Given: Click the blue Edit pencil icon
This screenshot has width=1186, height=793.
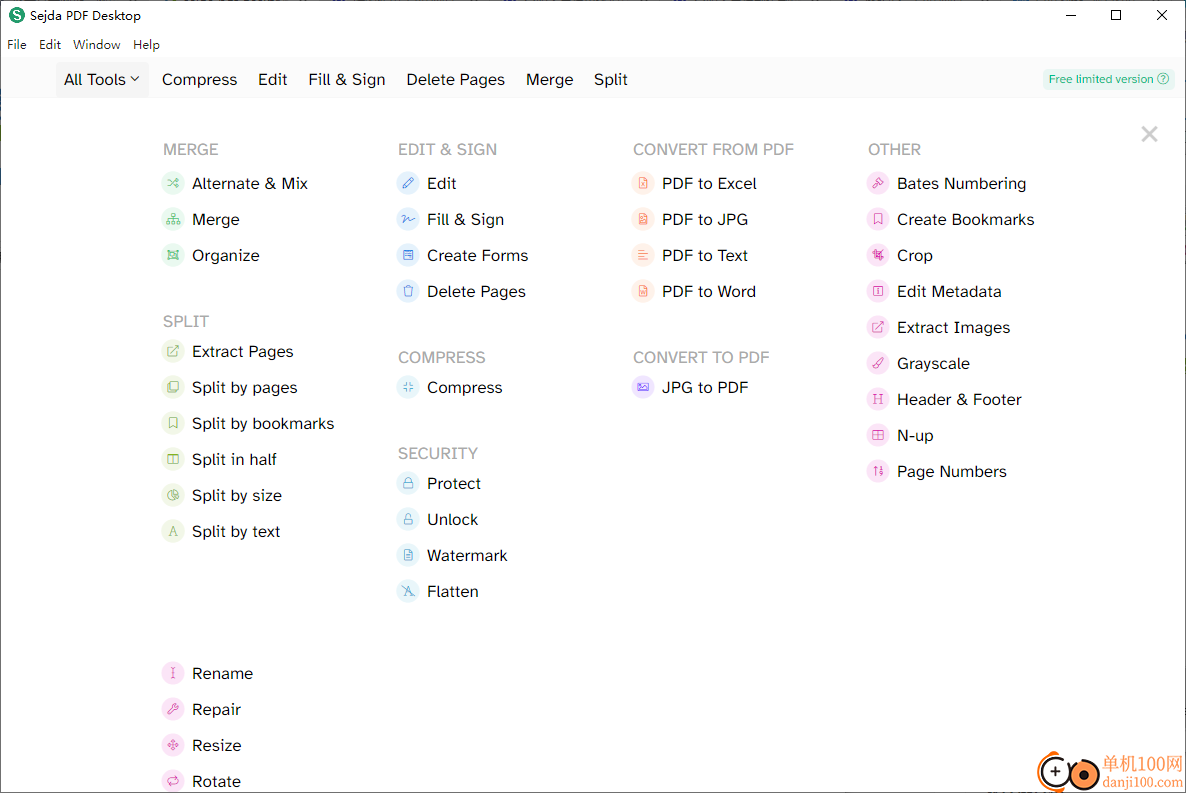Looking at the screenshot, I should point(408,183).
